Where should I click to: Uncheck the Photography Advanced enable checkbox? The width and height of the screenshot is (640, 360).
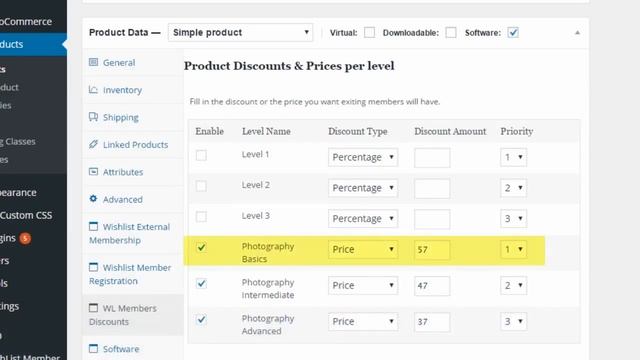click(x=201, y=319)
